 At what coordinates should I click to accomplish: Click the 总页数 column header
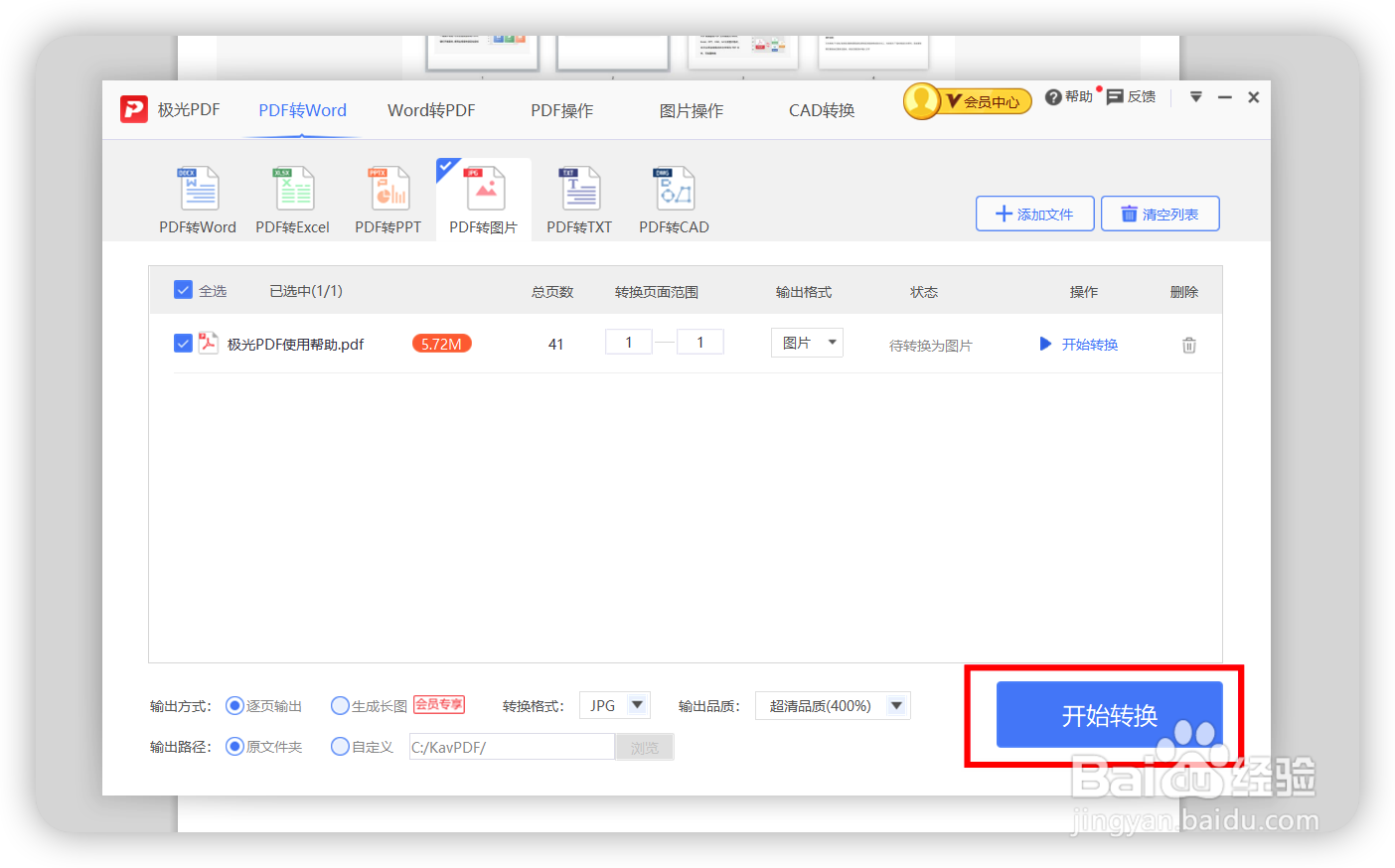[552, 292]
